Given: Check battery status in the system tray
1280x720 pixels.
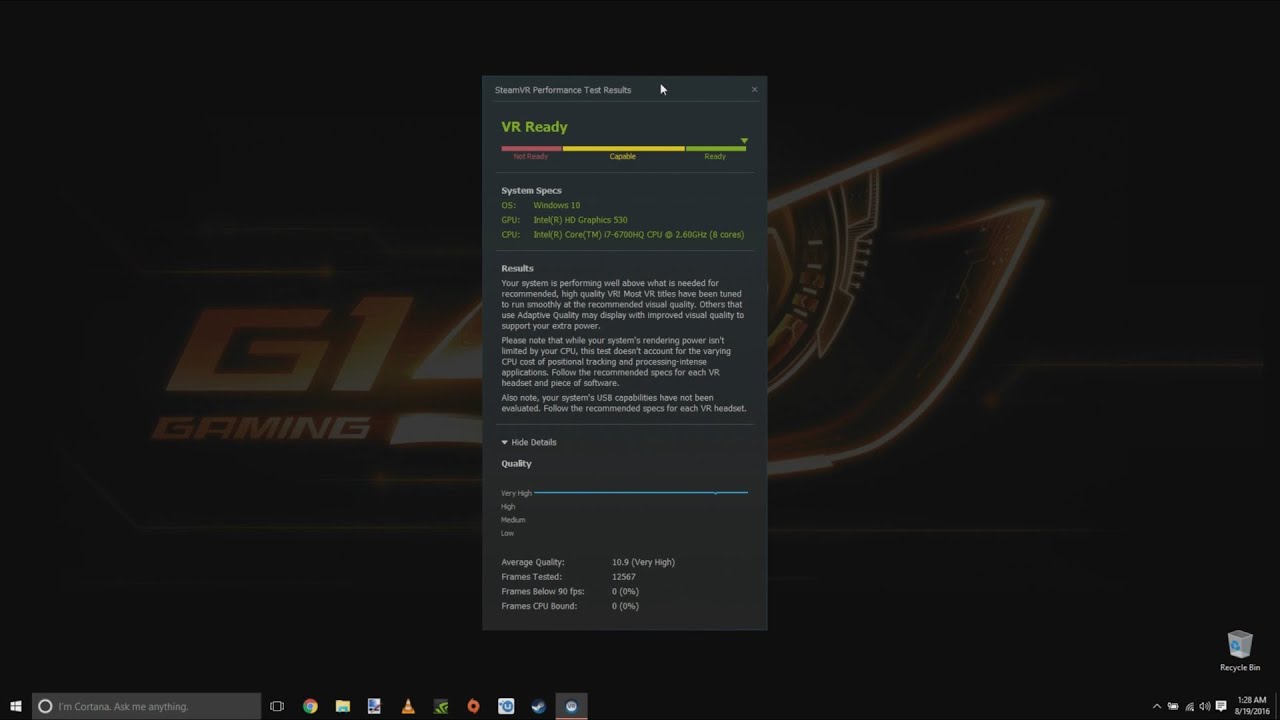Looking at the screenshot, I should click(1173, 706).
